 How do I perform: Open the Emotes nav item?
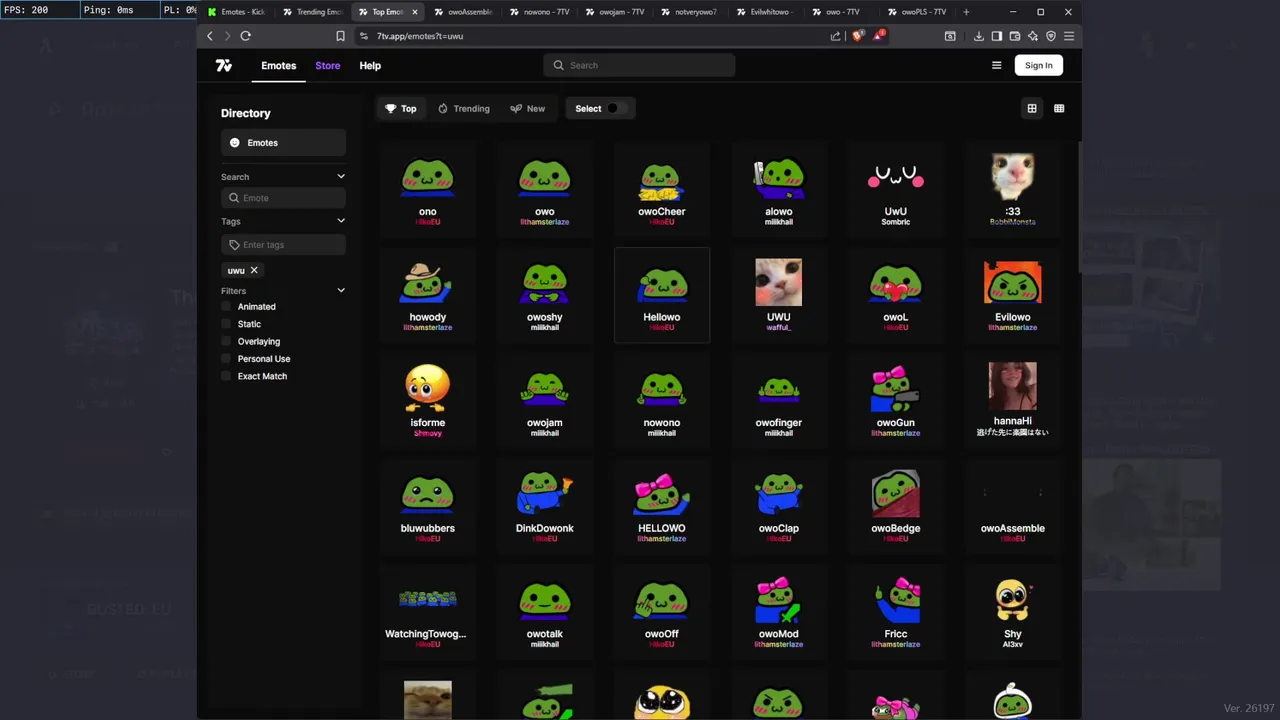click(x=278, y=65)
